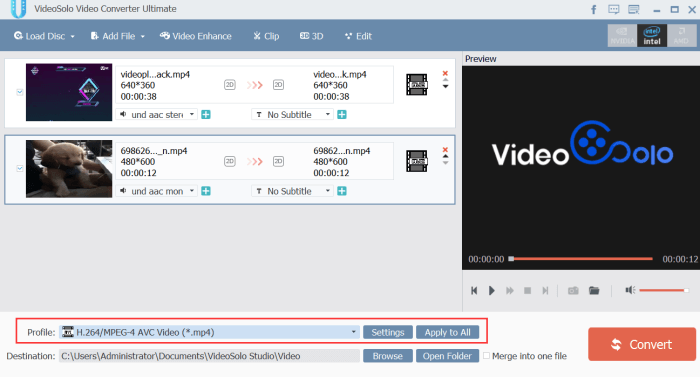Screen dimensions: 700x377
Task: Click Open Folder button
Action: coord(447,356)
